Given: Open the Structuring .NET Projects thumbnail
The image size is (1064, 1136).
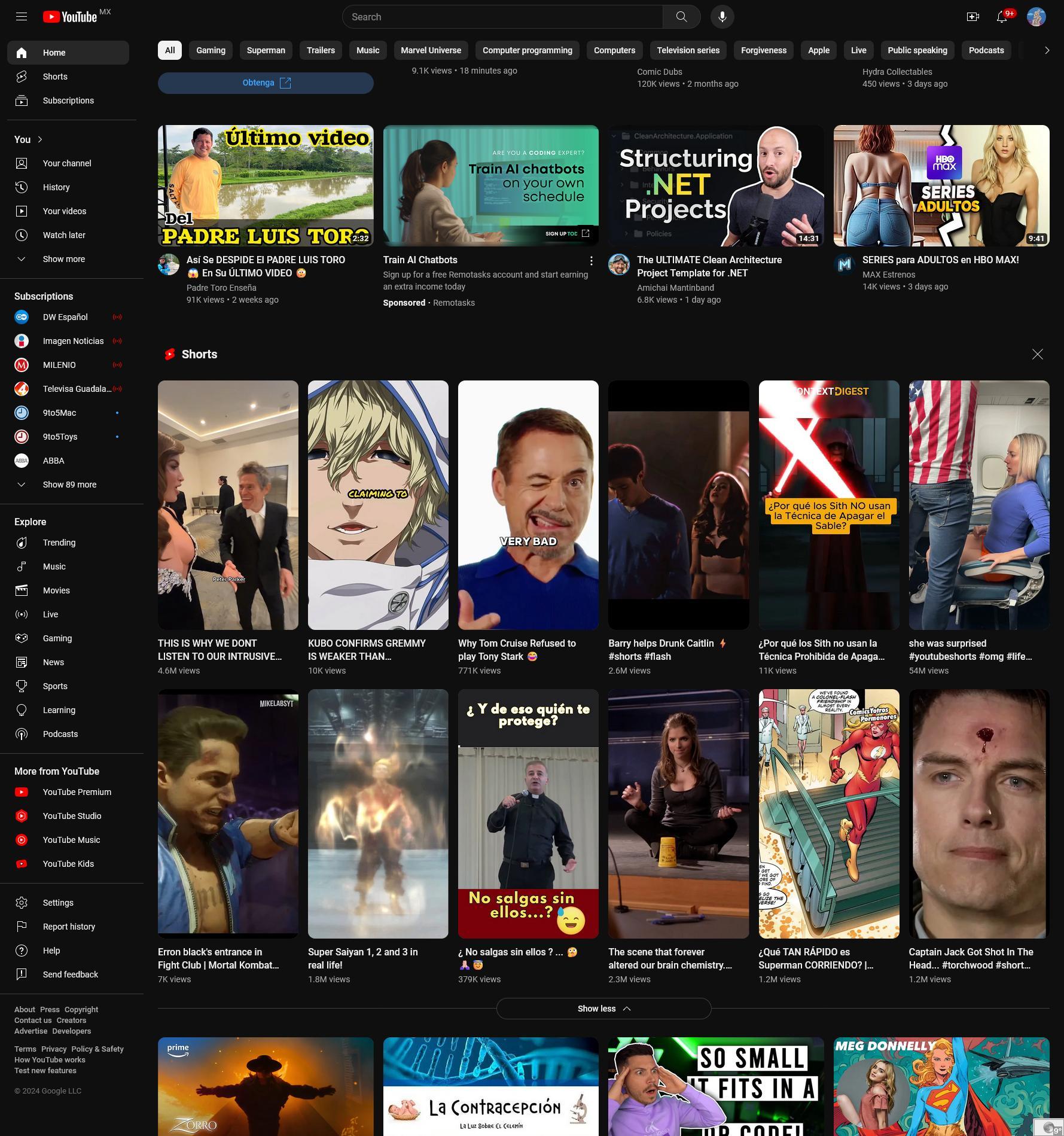Looking at the screenshot, I should pos(716,185).
